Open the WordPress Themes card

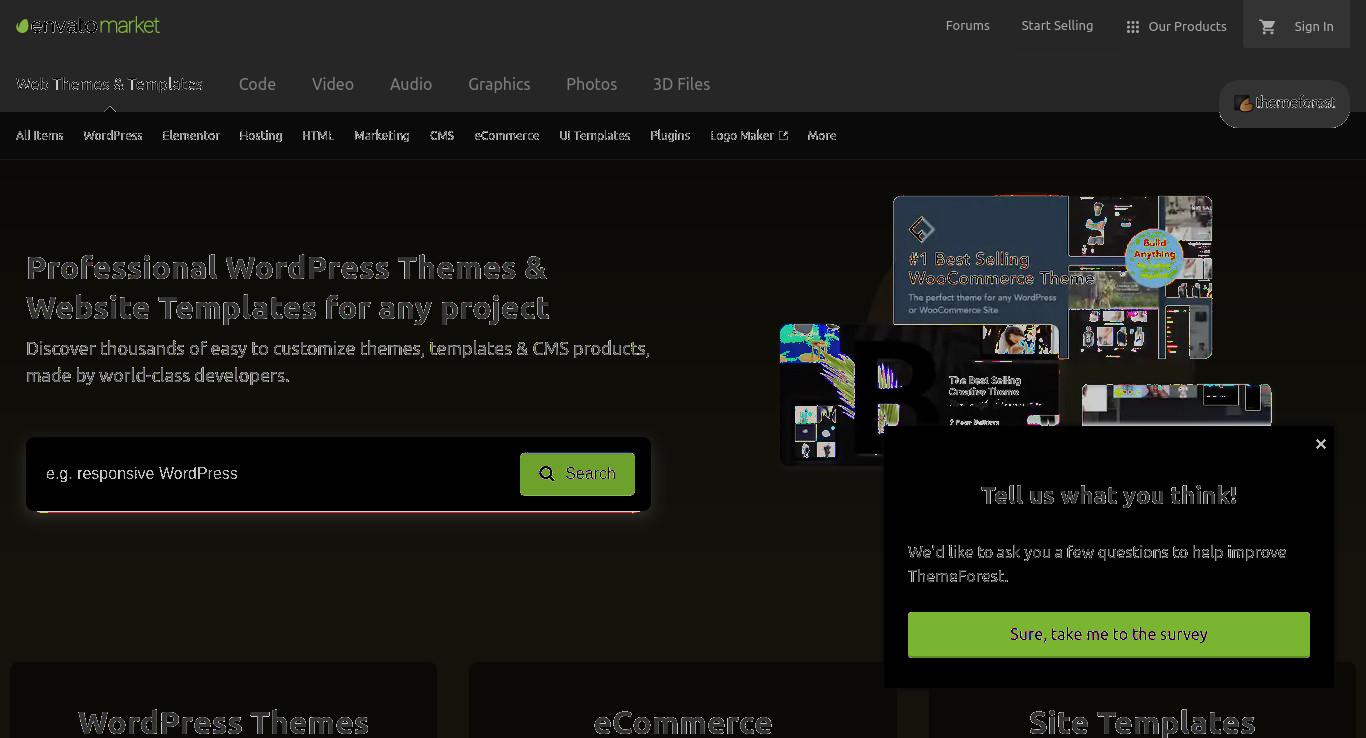pyautogui.click(x=223, y=700)
